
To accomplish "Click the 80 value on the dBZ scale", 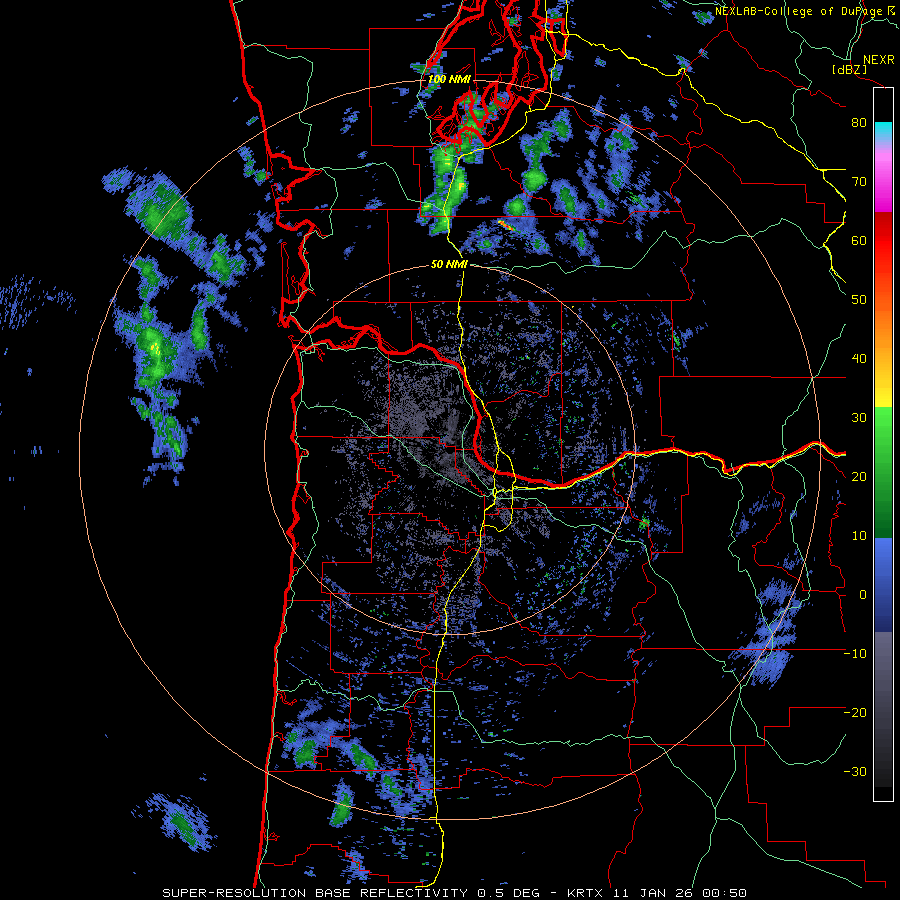I will [x=859, y=123].
